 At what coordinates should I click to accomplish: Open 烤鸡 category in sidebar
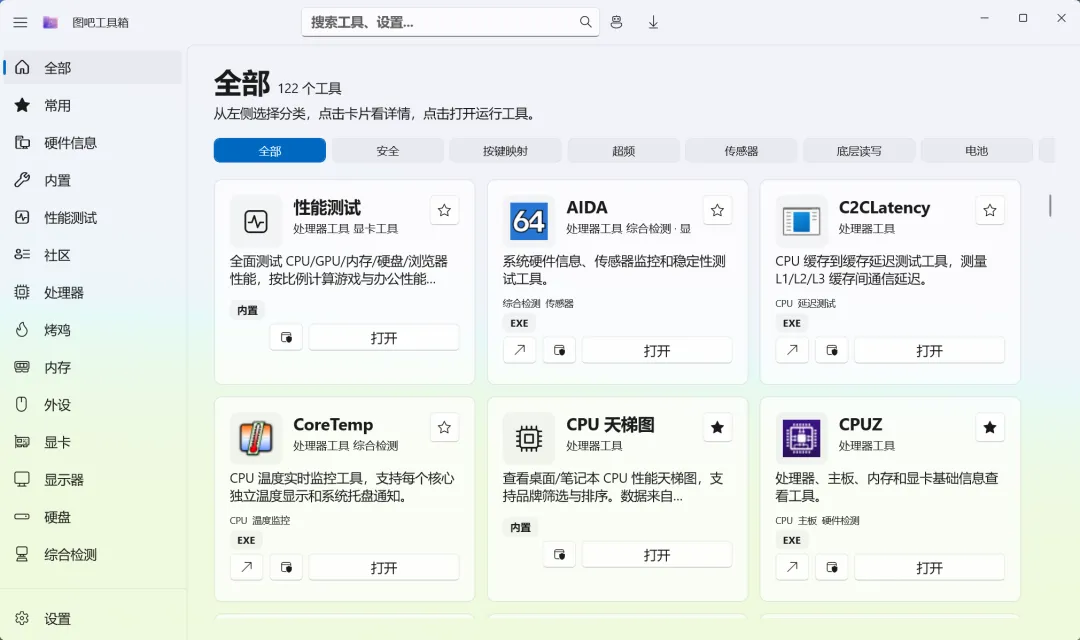(x=93, y=330)
